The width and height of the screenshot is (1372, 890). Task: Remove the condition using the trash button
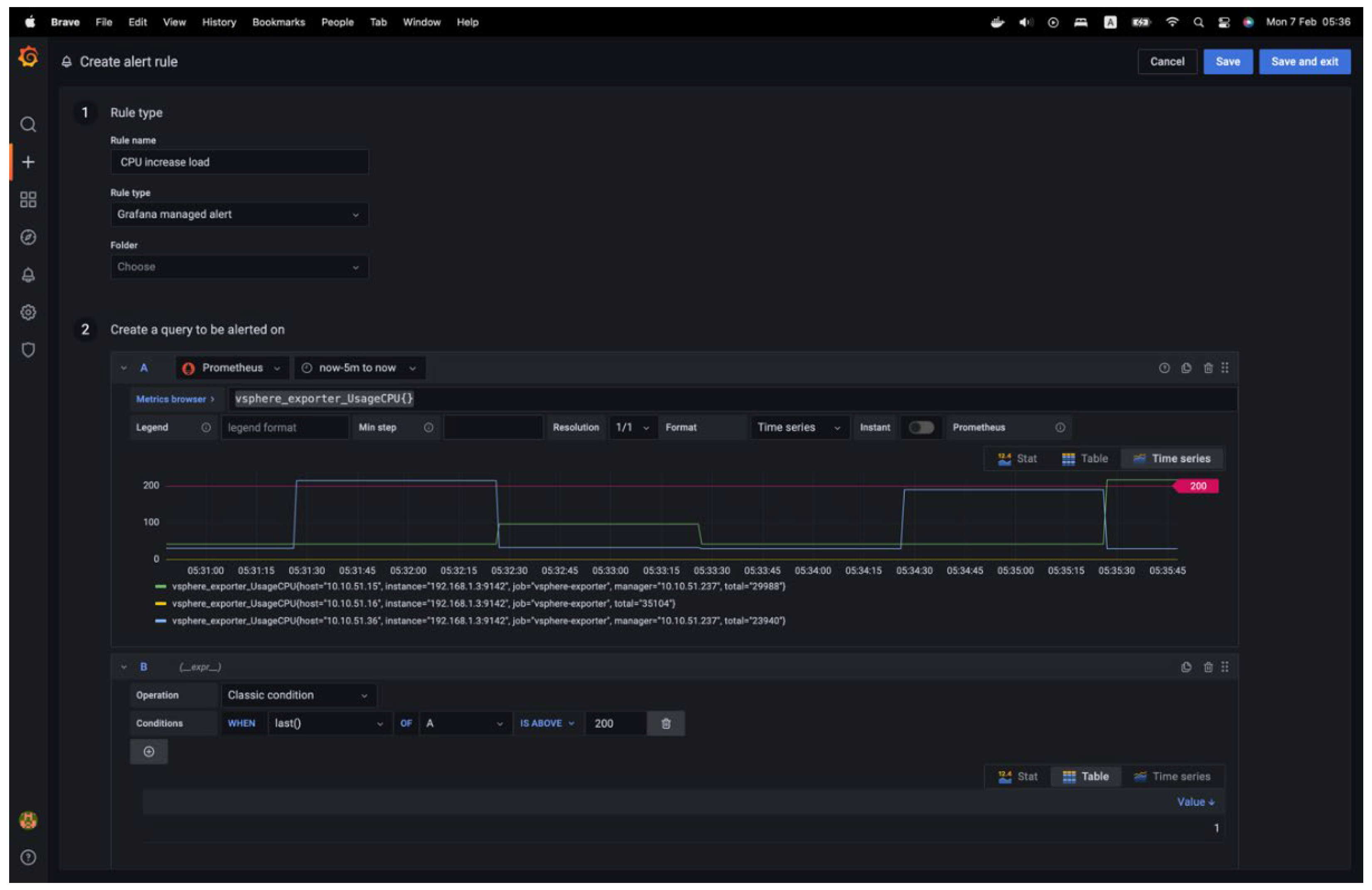[x=666, y=724]
